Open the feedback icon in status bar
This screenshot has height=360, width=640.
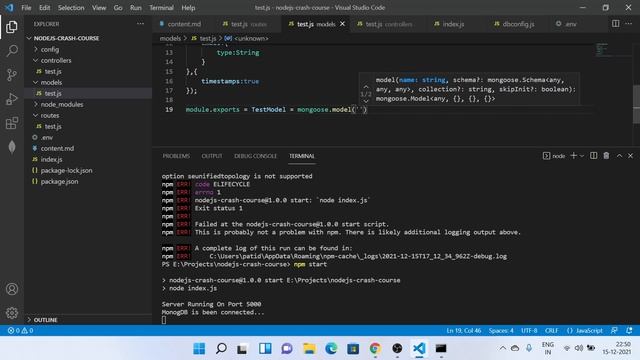pyautogui.click(x=614, y=331)
